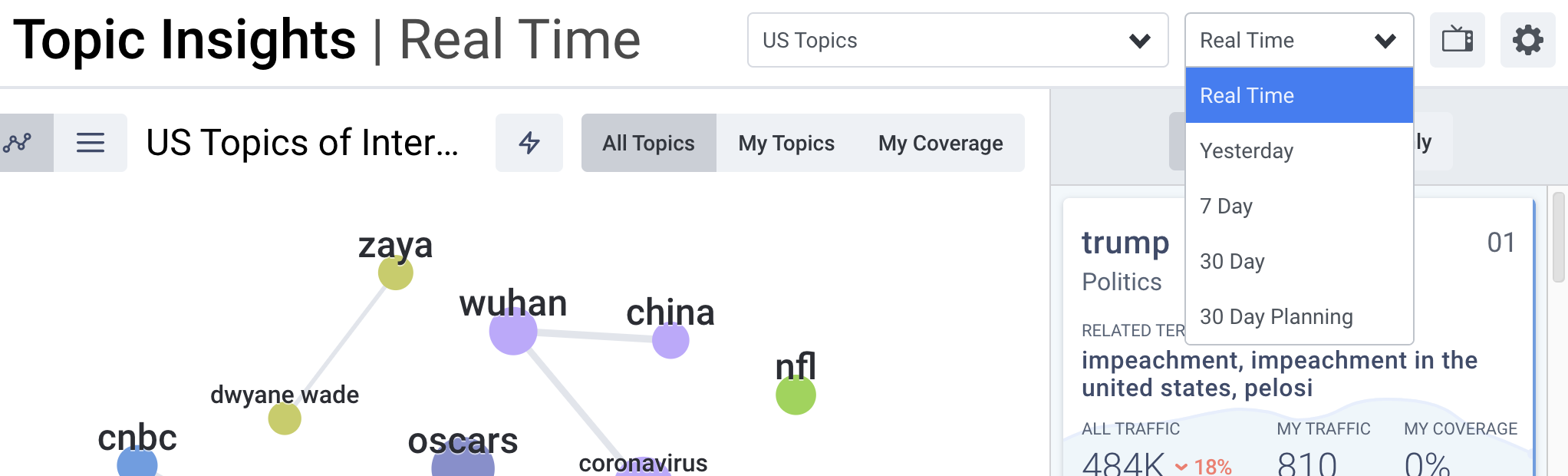Switch to the list view
1568x476 pixels.
tap(91, 141)
